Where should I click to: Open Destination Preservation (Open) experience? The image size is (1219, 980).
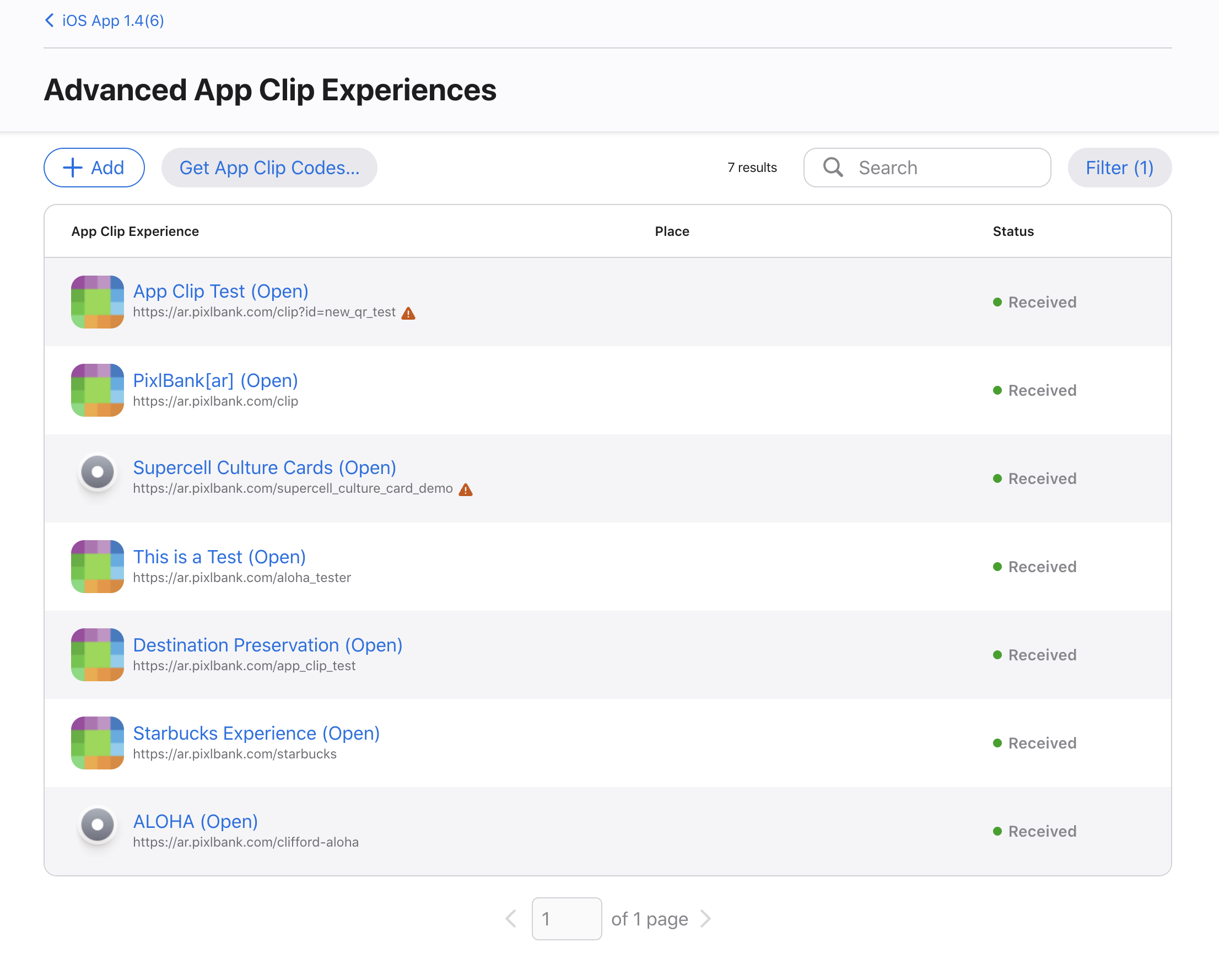(267, 645)
